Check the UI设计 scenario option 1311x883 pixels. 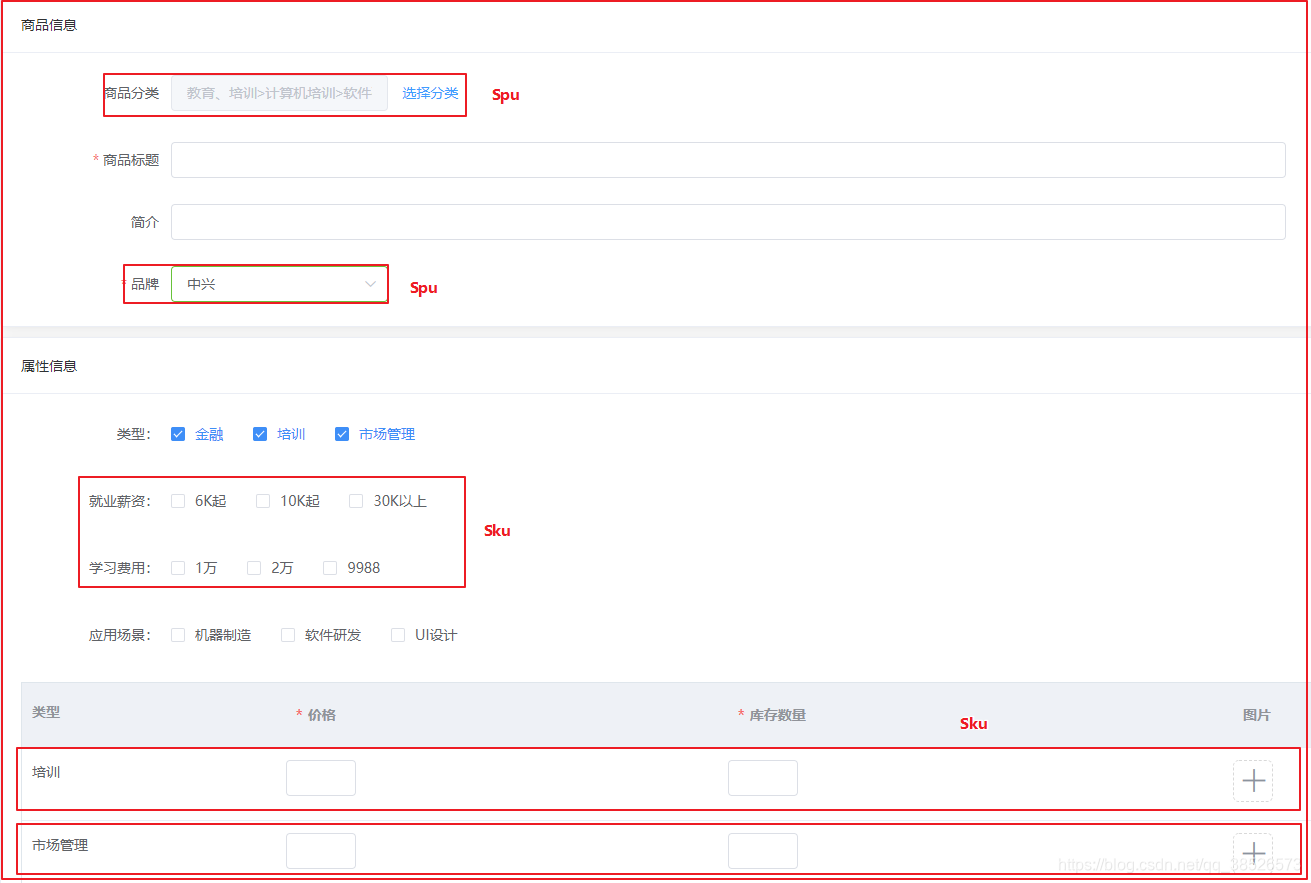click(398, 635)
